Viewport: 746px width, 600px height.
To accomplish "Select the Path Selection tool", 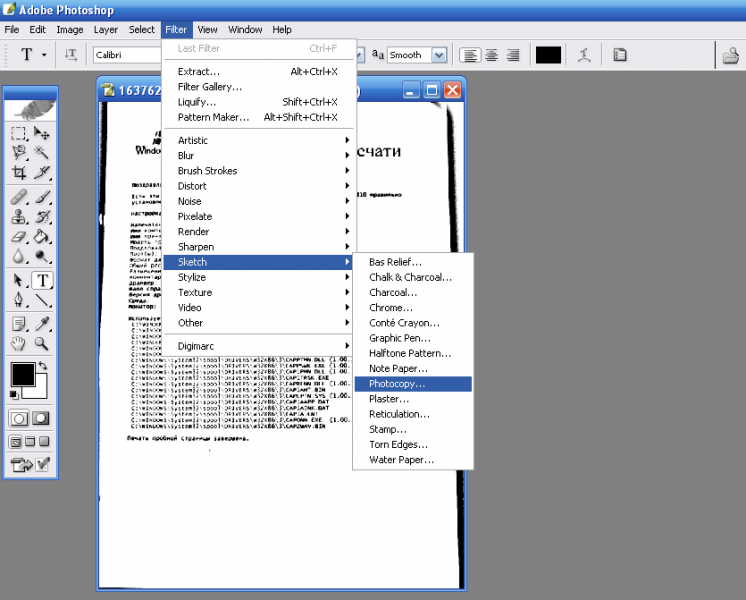I will click(19, 280).
